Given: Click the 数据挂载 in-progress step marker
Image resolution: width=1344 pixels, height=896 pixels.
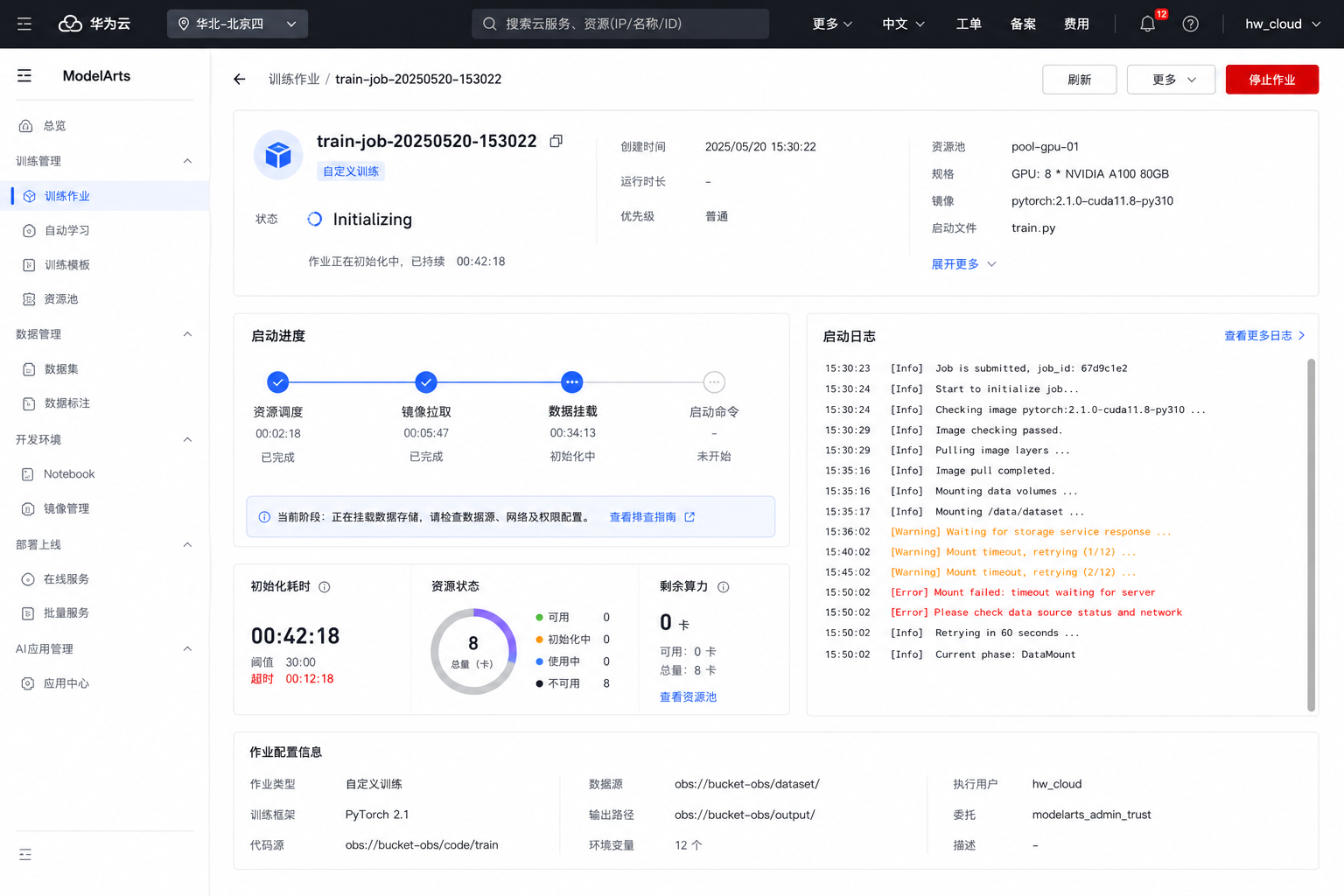Looking at the screenshot, I should pos(572,381).
